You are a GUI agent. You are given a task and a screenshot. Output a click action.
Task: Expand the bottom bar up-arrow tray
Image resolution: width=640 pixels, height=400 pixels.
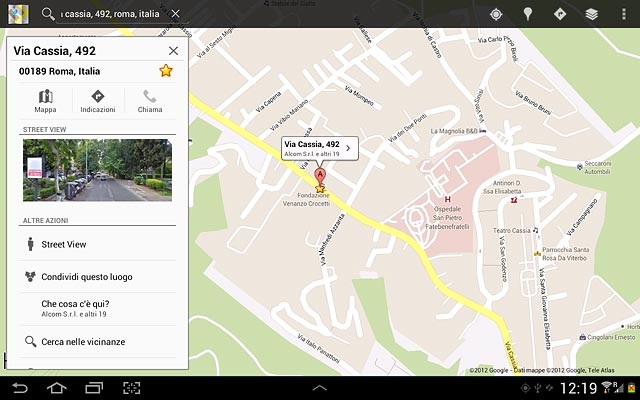(x=320, y=388)
